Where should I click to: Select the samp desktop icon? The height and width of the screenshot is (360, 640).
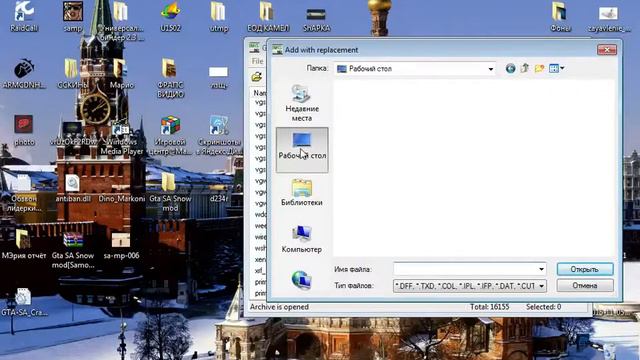(73, 16)
